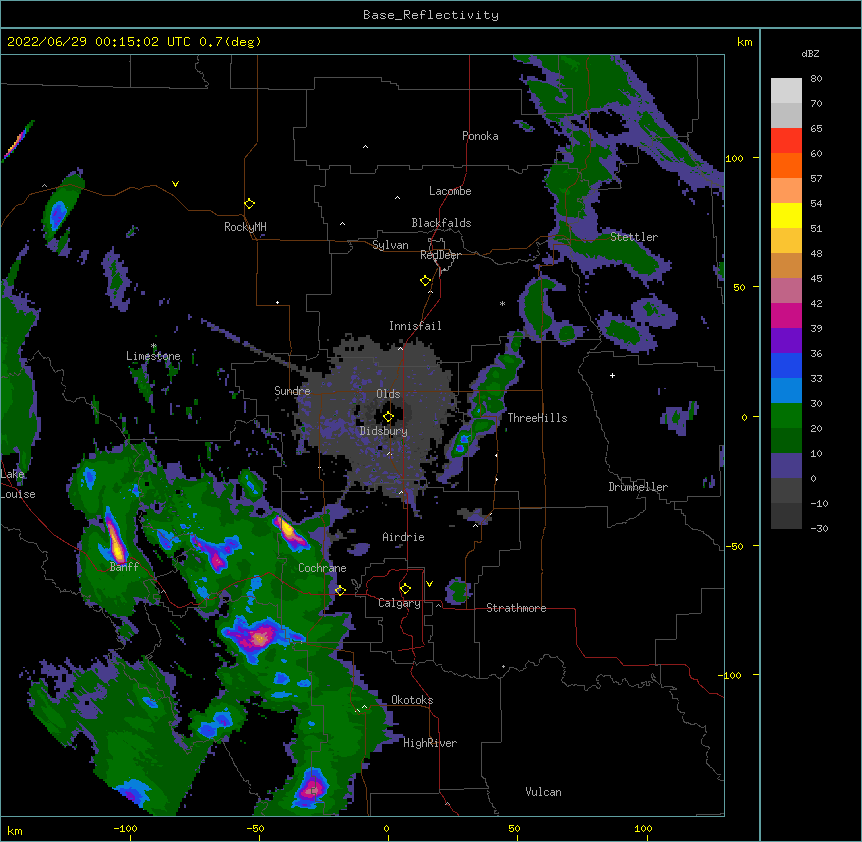This screenshot has height=842, width=862.
Task: Click the yellow diamond marker just above Calgary label
Action: [405, 589]
